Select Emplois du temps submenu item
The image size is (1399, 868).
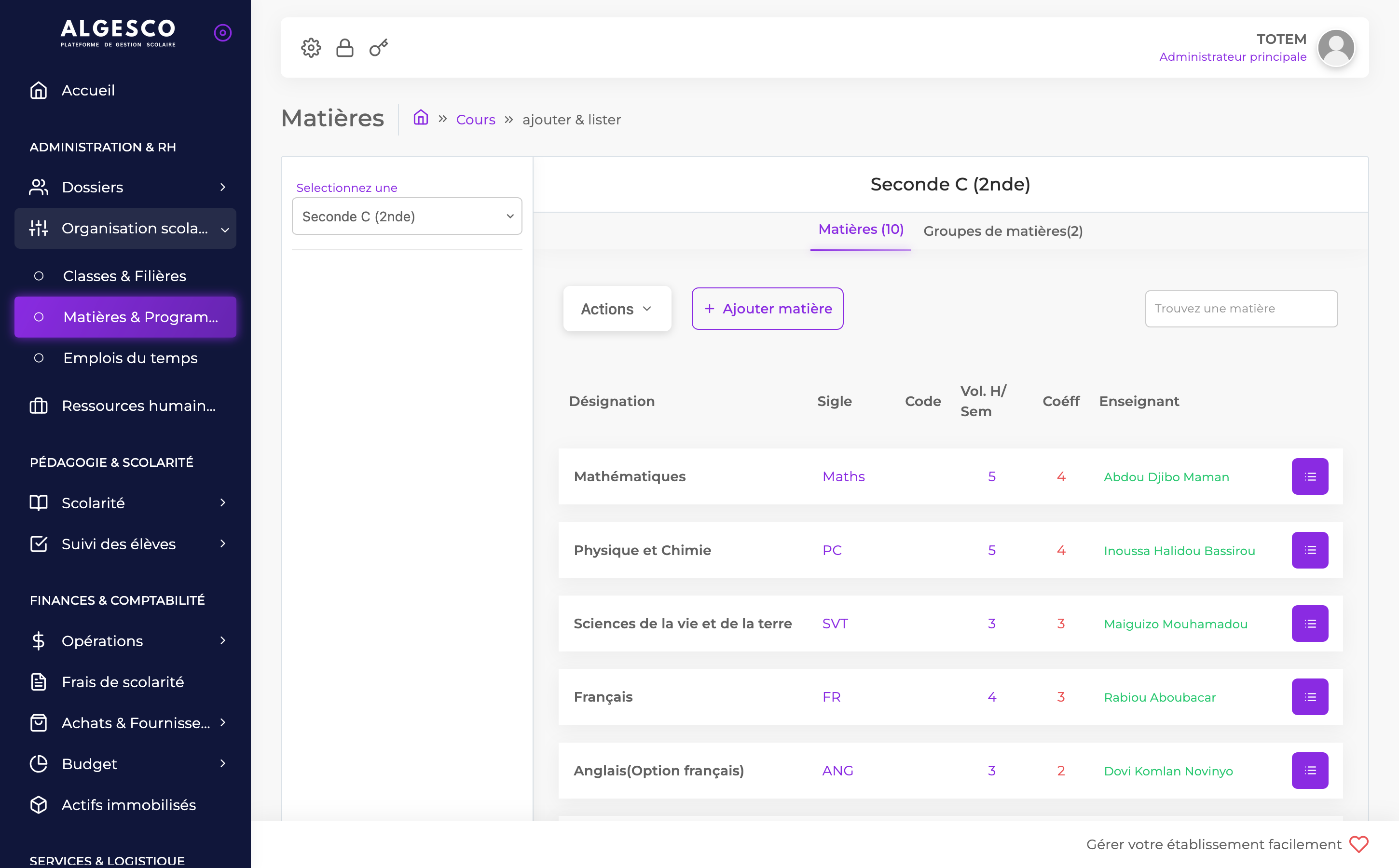[x=130, y=358]
